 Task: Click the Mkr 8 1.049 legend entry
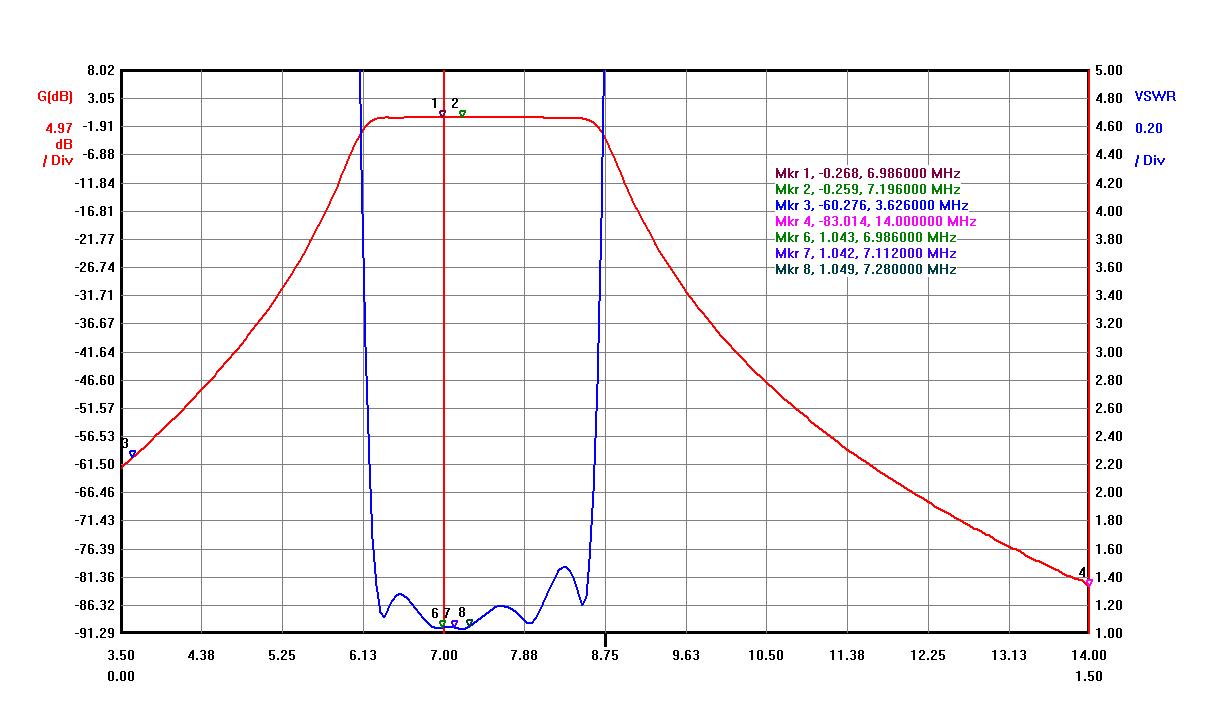pos(865,269)
